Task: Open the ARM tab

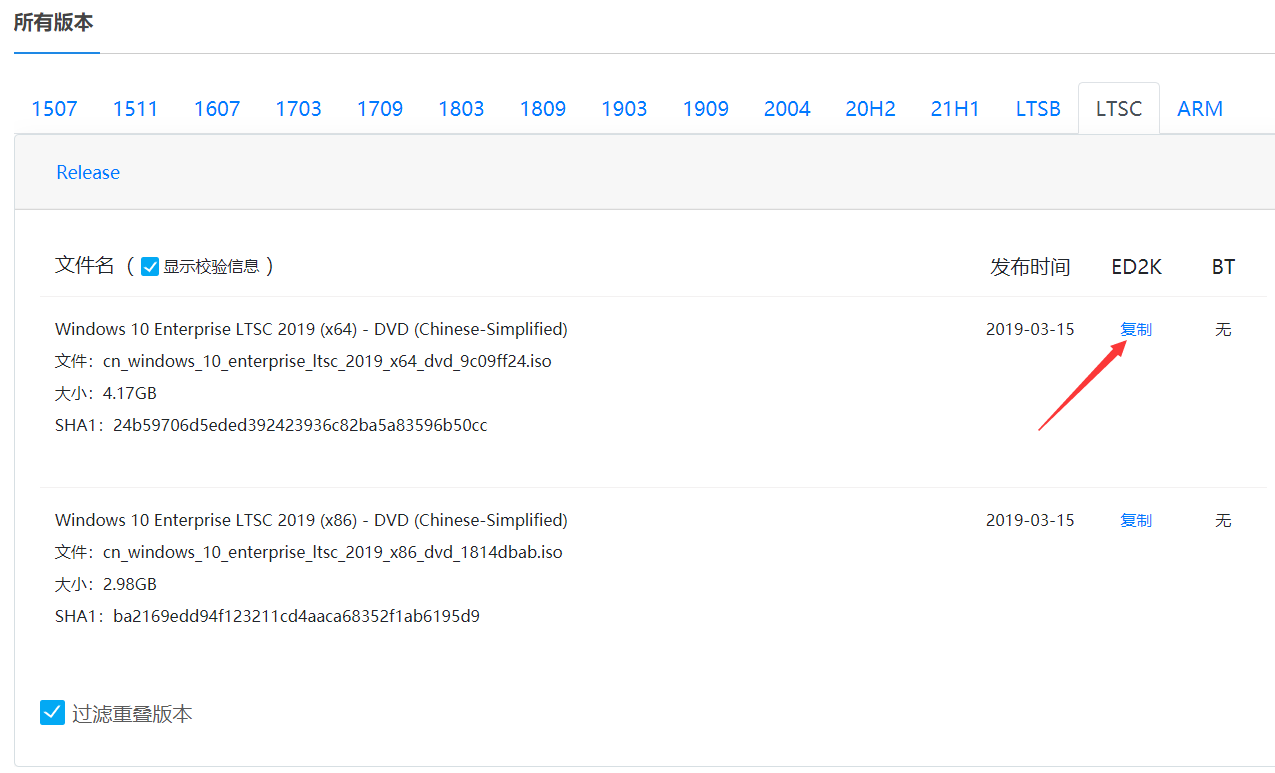Action: click(x=1200, y=109)
